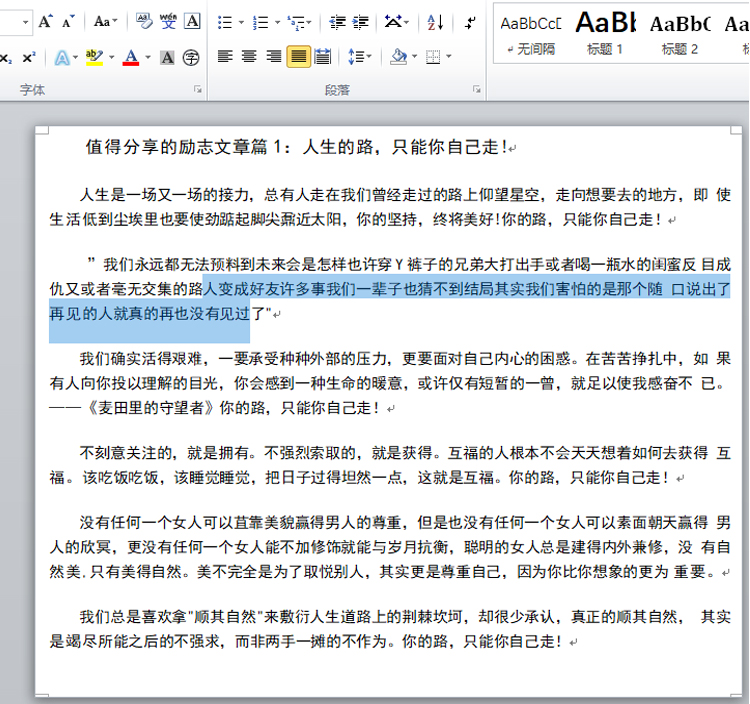The image size is (750, 704).
Task: Click the Grow Font button
Action: (45, 22)
